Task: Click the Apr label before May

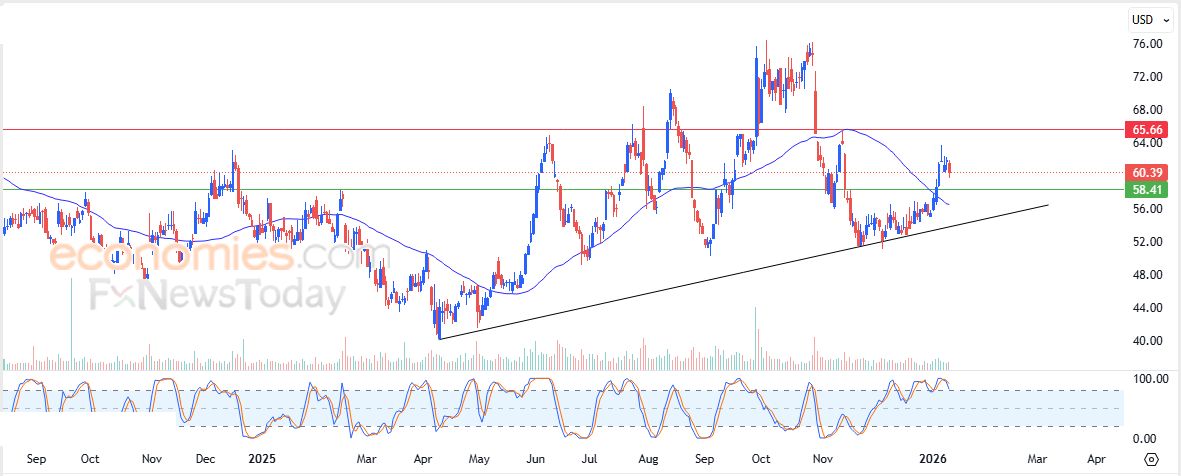Action: tap(423, 459)
